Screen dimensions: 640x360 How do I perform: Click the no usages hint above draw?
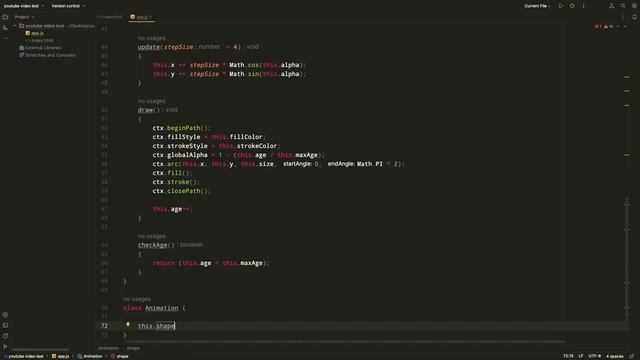151,101
